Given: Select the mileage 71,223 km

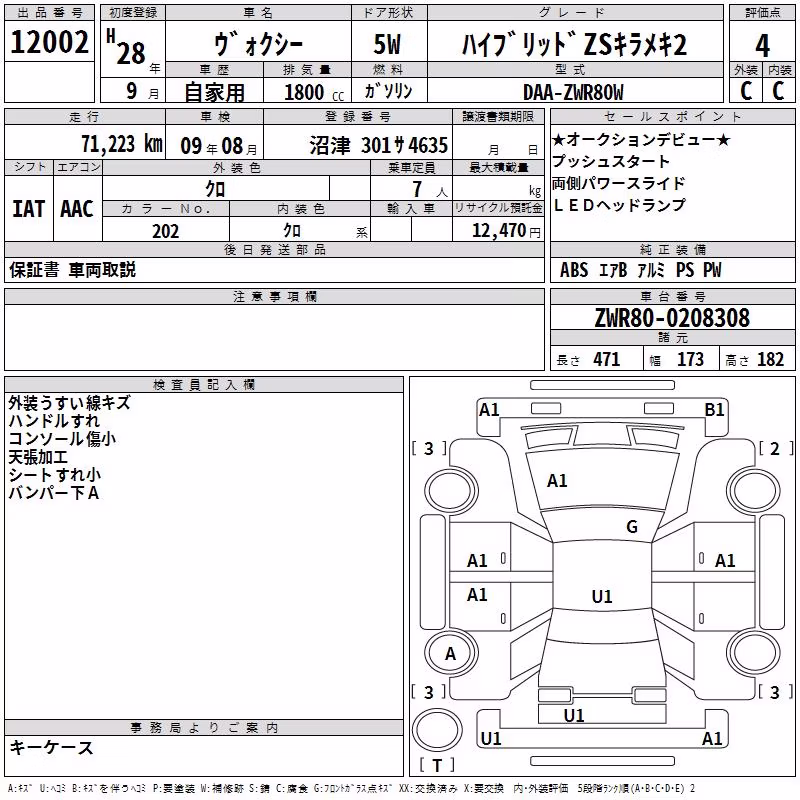Looking at the screenshot, I should click(x=122, y=144).
